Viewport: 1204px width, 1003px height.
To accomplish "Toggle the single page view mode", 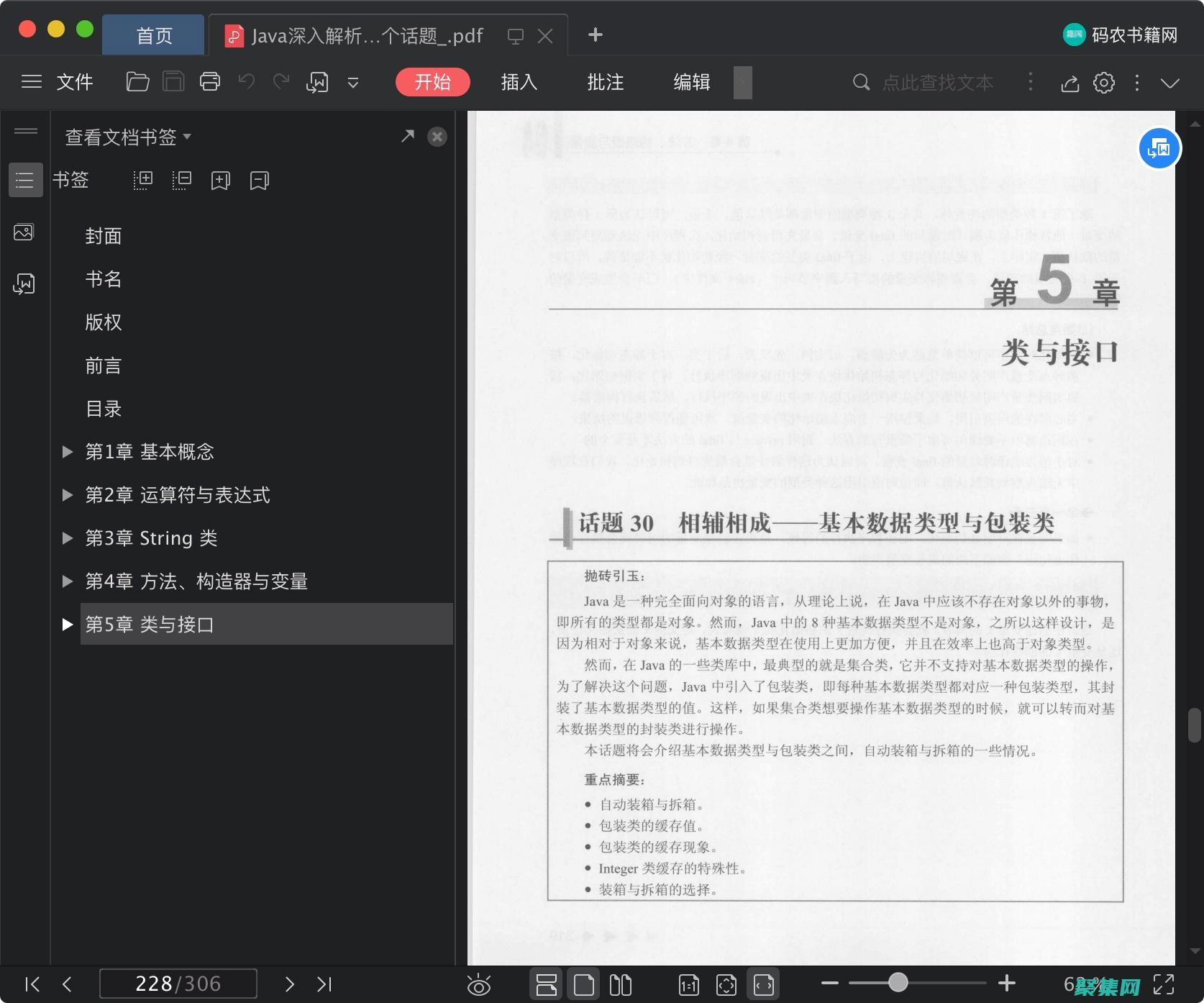I will pyautogui.click(x=584, y=984).
